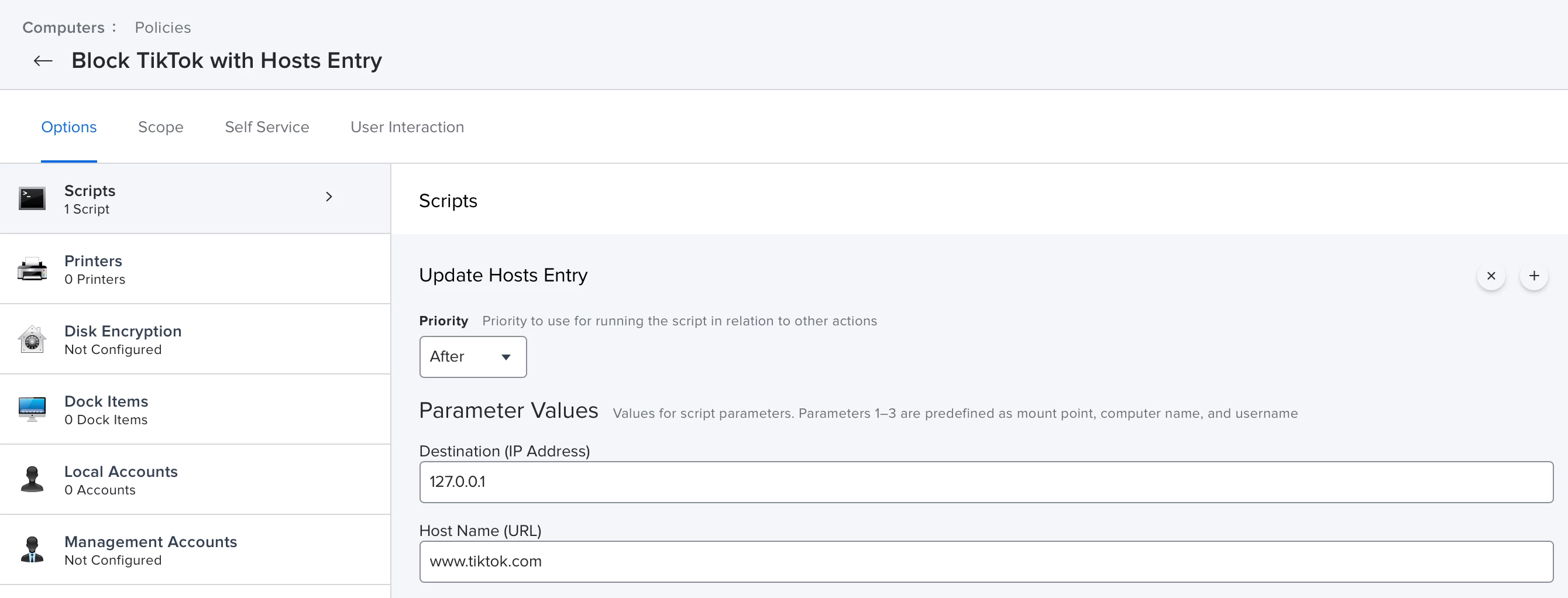Select the Dock Items payload
Screen dimensions: 1568x598
pyautogui.click(x=195, y=409)
